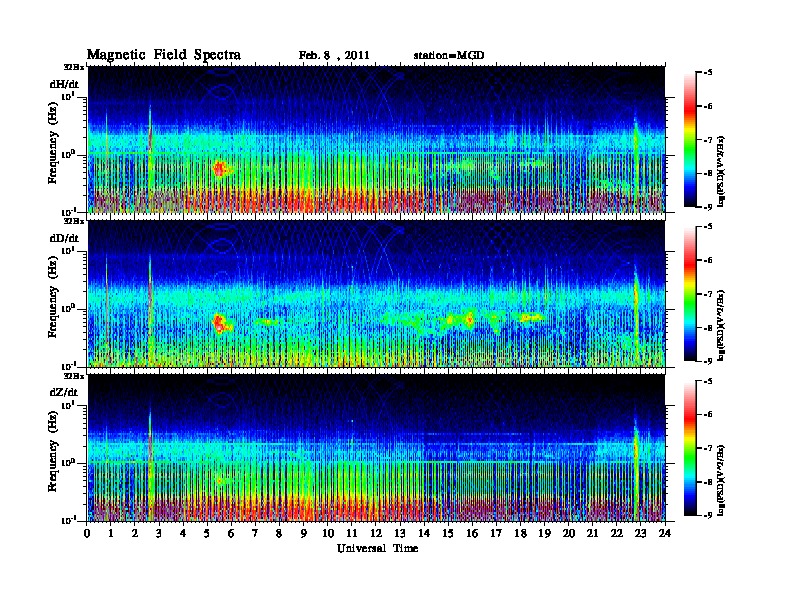Select the "dD/dt" panel label
The height and width of the screenshot is (612, 792).
pyautogui.click(x=64, y=238)
